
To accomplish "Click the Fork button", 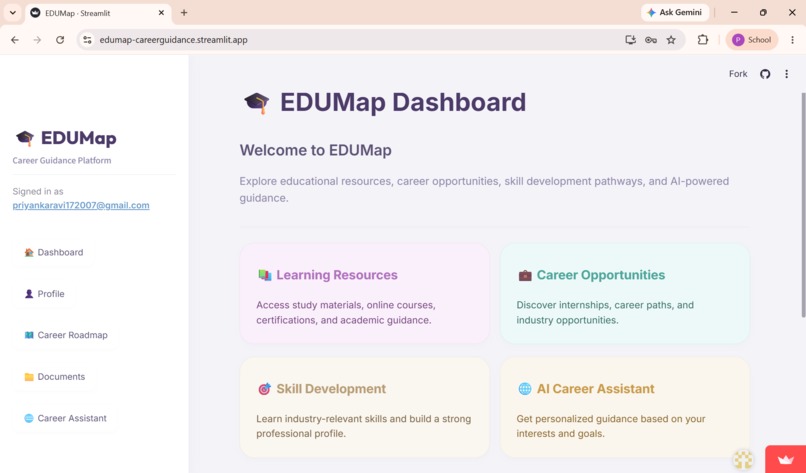I will (x=738, y=74).
